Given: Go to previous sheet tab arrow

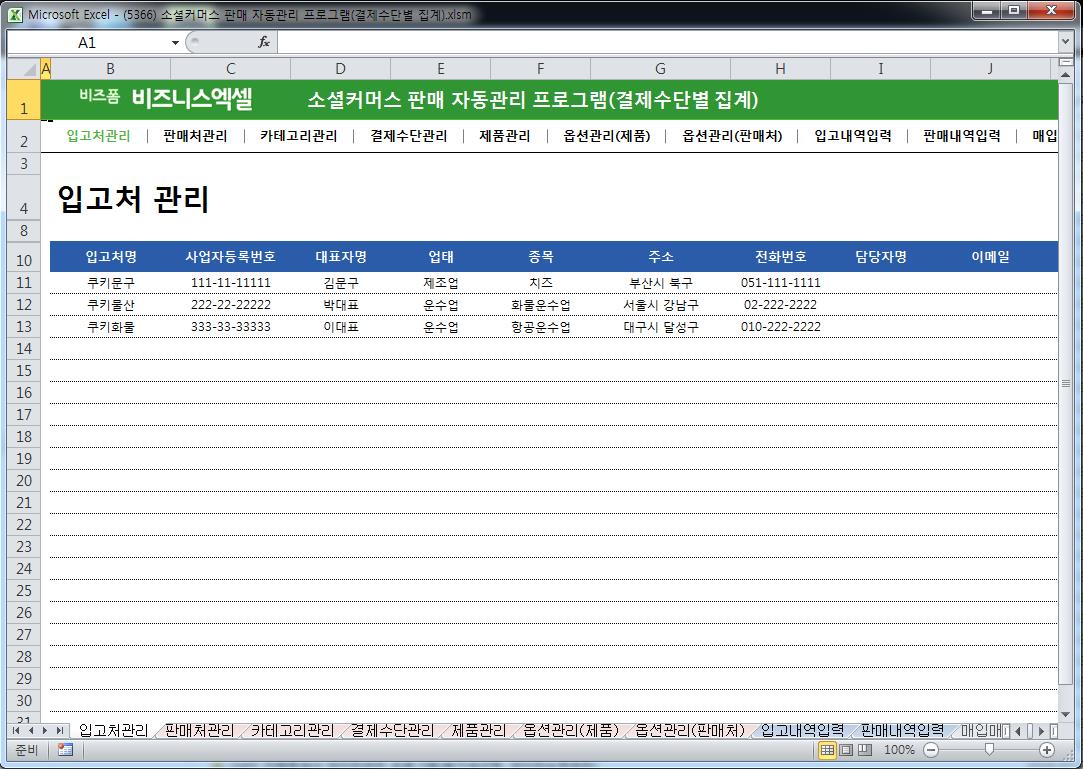Looking at the screenshot, I should 31,730.
